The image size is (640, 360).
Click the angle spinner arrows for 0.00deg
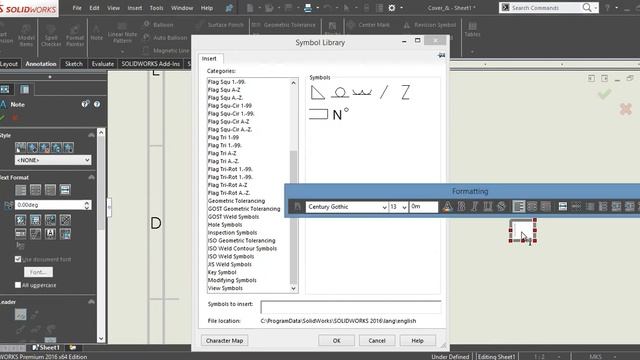[x=87, y=205]
